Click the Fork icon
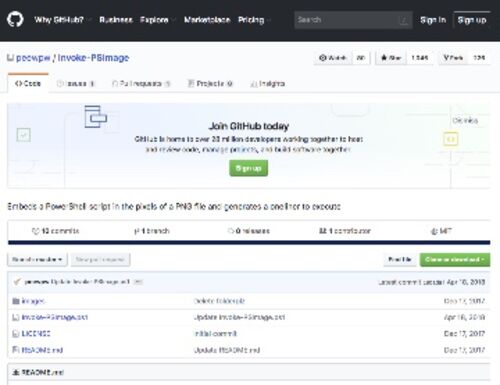 point(446,58)
